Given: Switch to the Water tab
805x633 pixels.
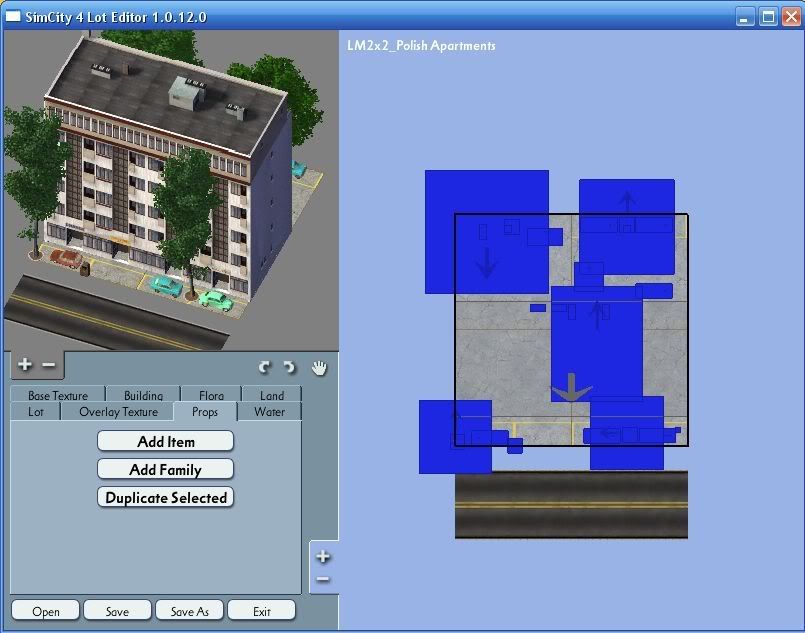Looking at the screenshot, I should coord(269,411).
